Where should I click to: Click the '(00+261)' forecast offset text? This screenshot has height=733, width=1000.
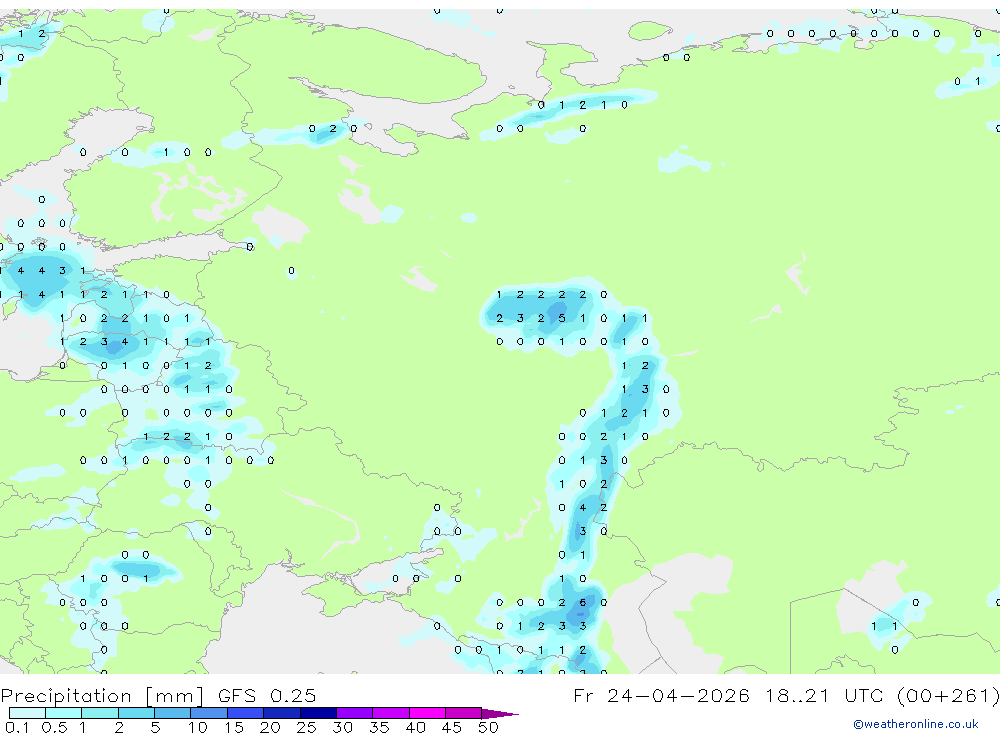pos(948,696)
